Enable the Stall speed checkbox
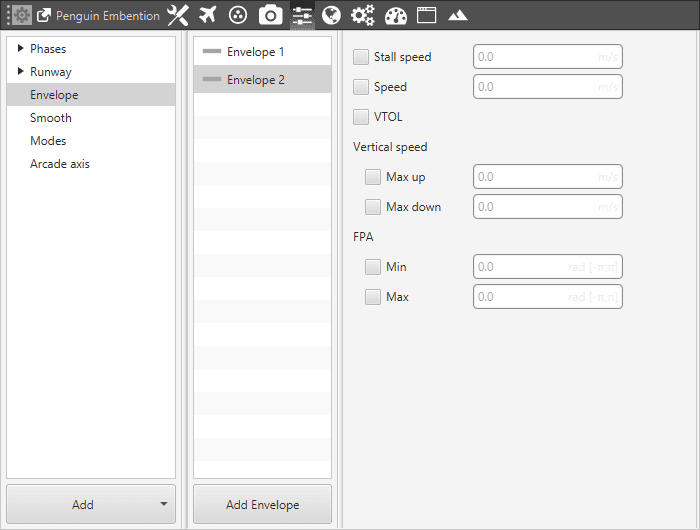The height and width of the screenshot is (530, 700). tap(361, 57)
